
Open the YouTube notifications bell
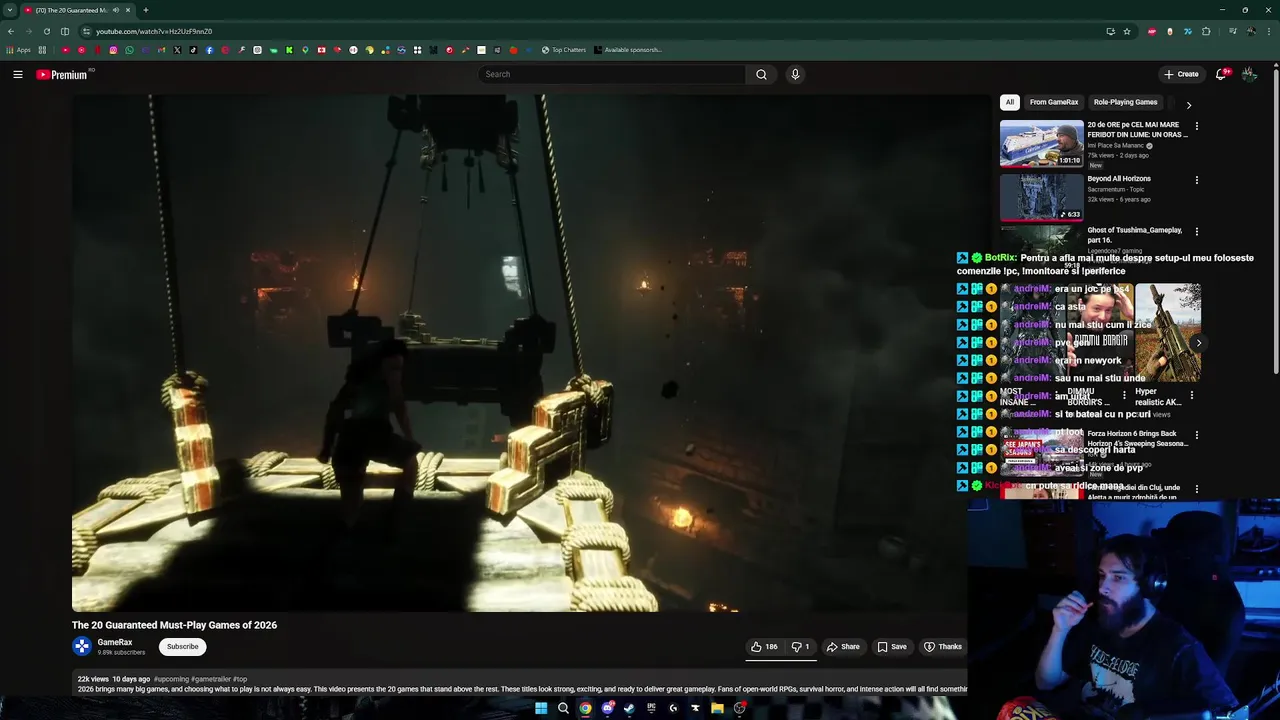(x=1221, y=74)
